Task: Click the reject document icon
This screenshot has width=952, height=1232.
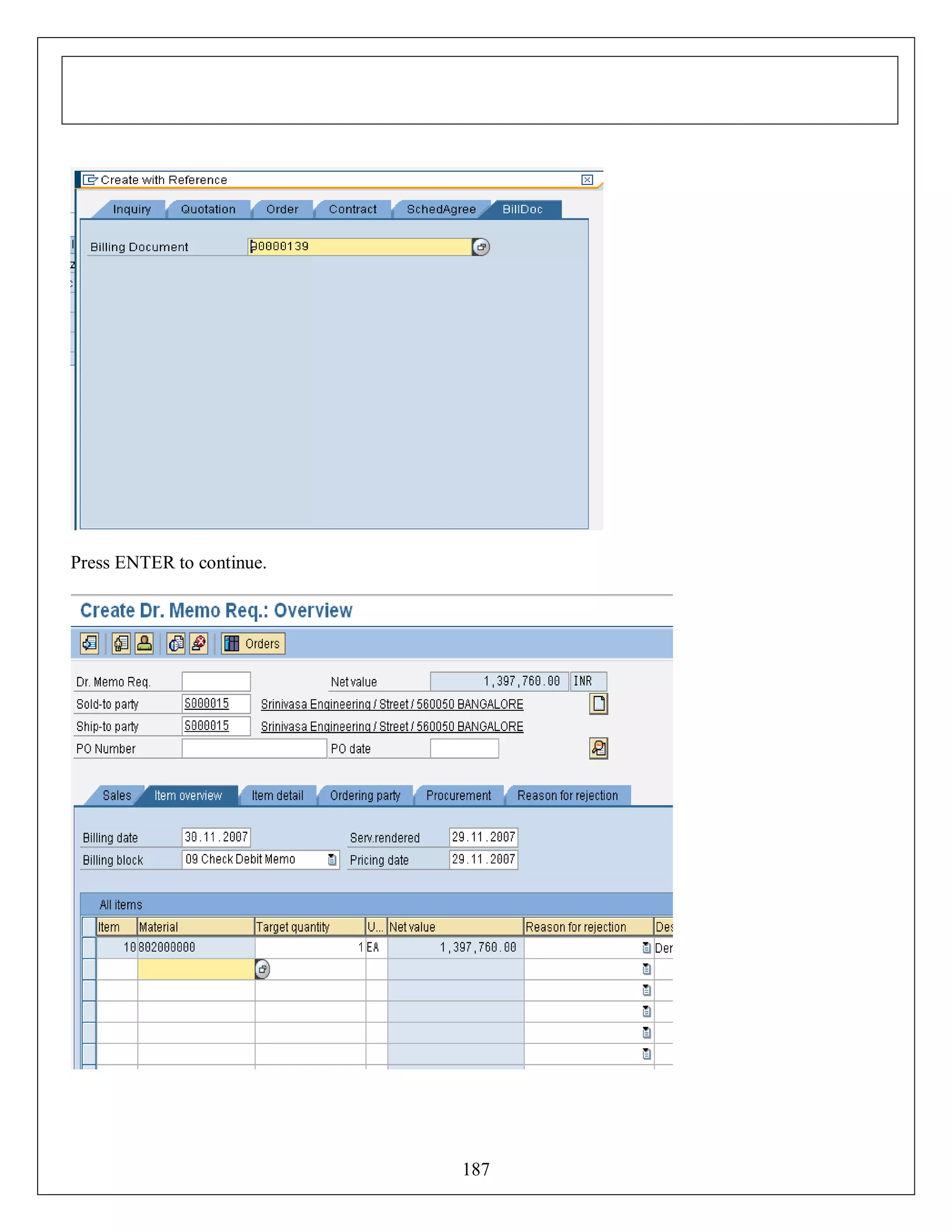Action: tap(199, 643)
